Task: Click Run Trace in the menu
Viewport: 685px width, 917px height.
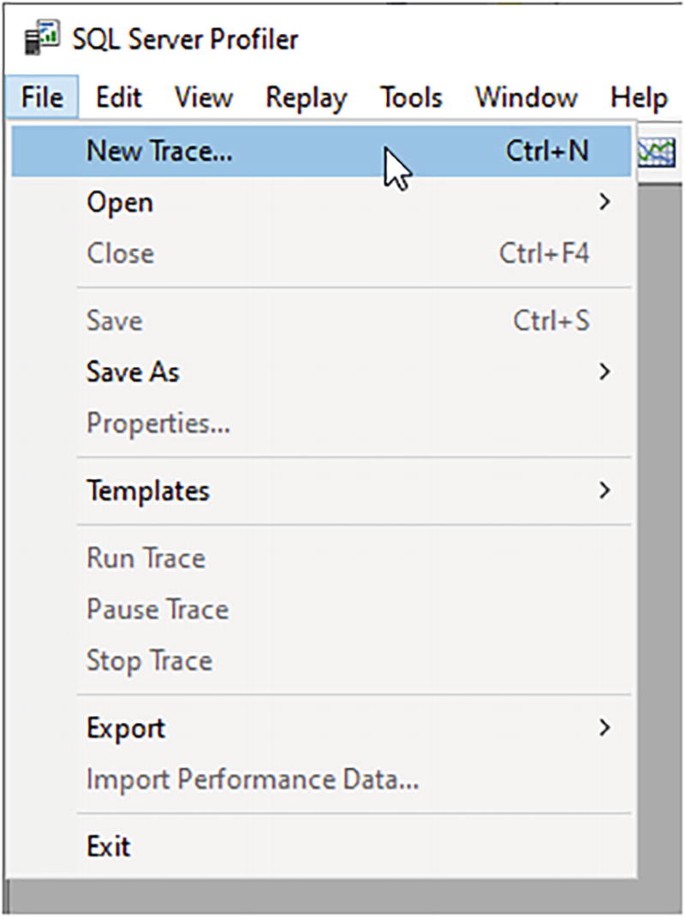Action: point(321,558)
